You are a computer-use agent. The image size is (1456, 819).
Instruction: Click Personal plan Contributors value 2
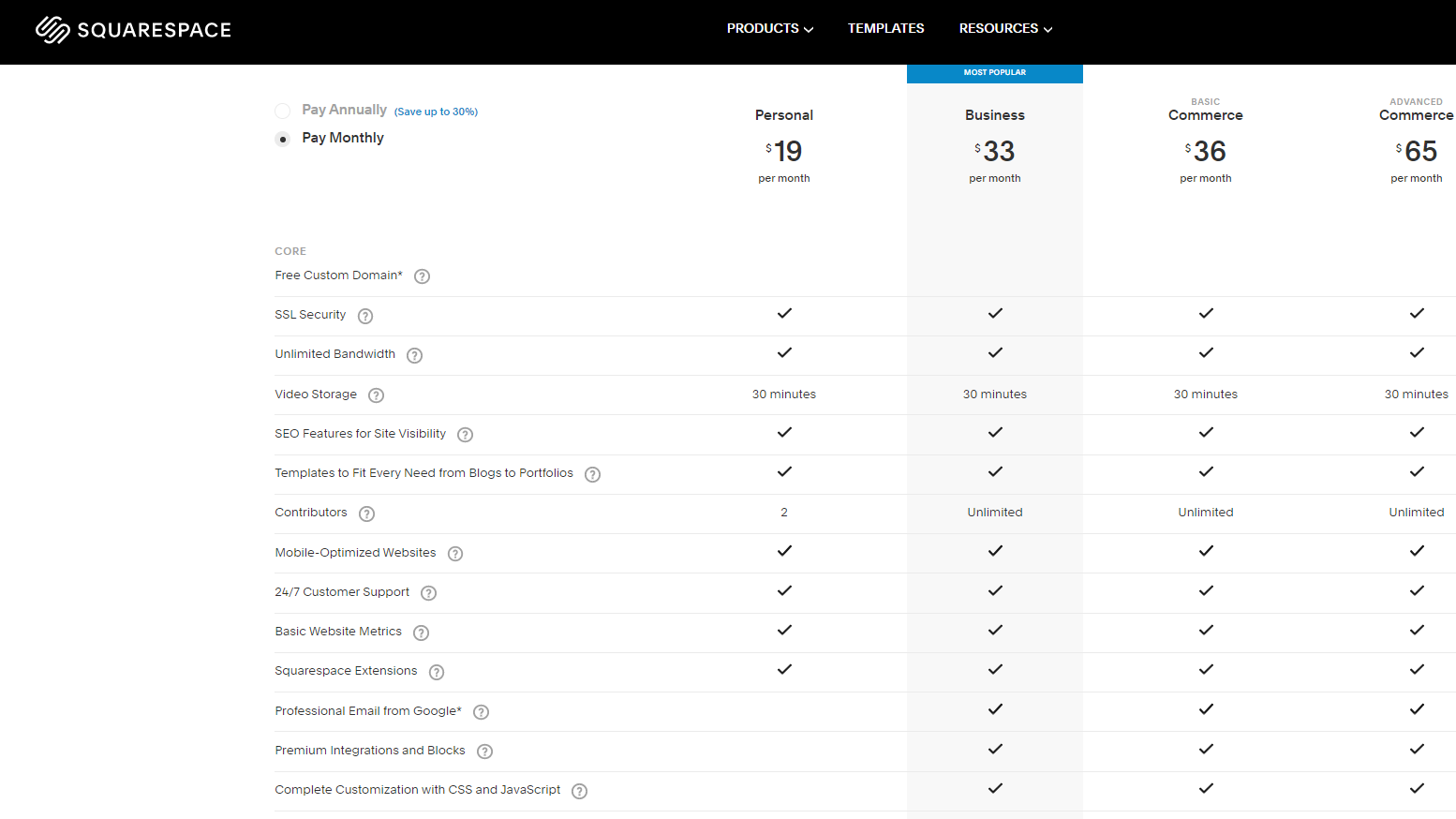coord(784,513)
